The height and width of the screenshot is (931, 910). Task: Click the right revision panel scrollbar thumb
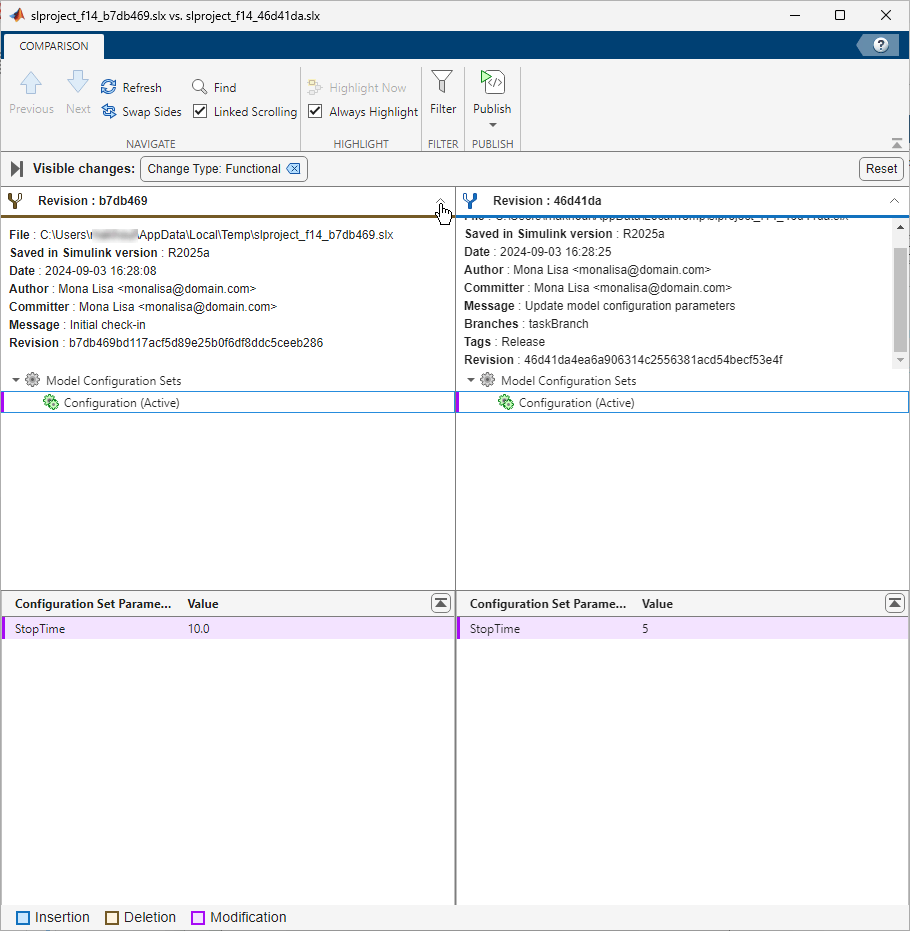tap(901, 300)
